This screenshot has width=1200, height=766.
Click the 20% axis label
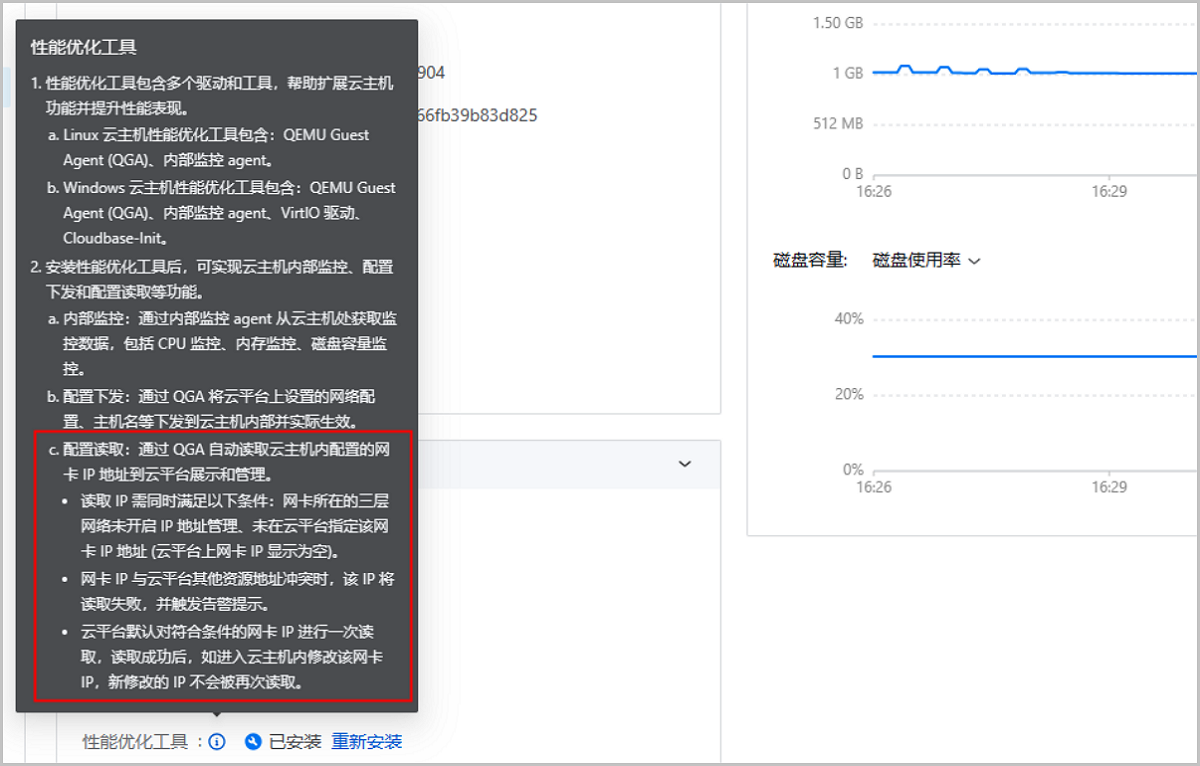click(849, 394)
